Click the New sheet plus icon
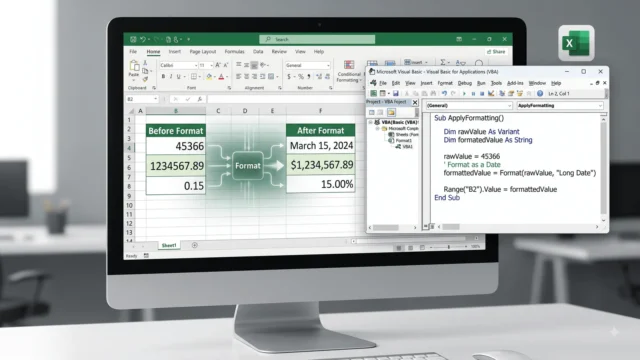The image size is (640, 360). point(195,245)
